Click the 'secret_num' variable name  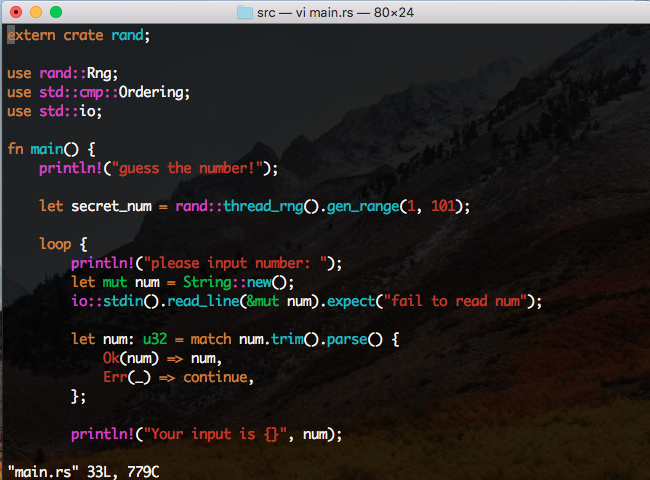[111, 206]
